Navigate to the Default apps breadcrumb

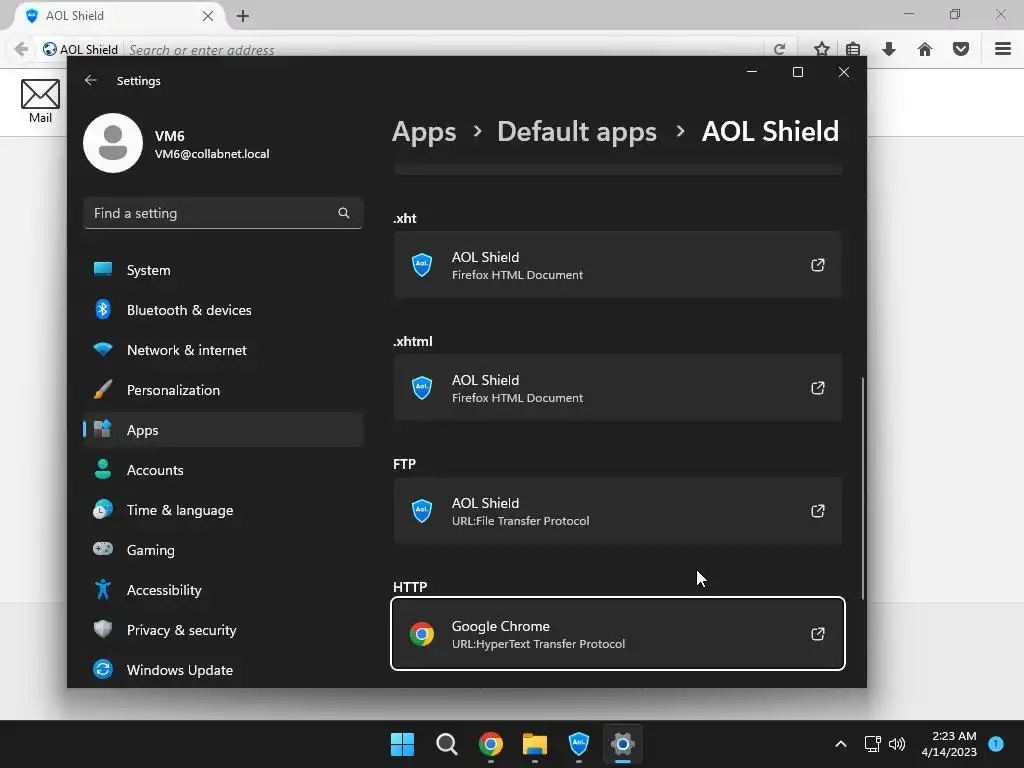pyautogui.click(x=577, y=131)
